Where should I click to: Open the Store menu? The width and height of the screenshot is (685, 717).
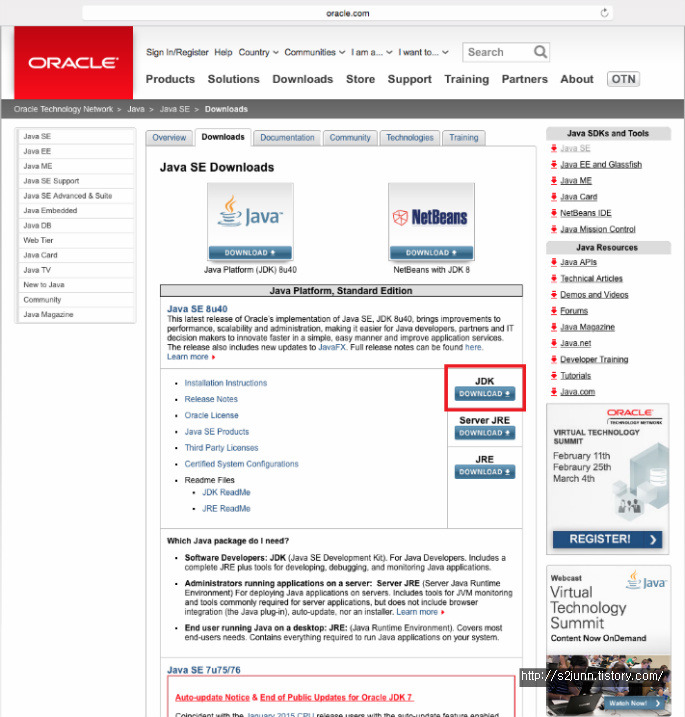(360, 79)
